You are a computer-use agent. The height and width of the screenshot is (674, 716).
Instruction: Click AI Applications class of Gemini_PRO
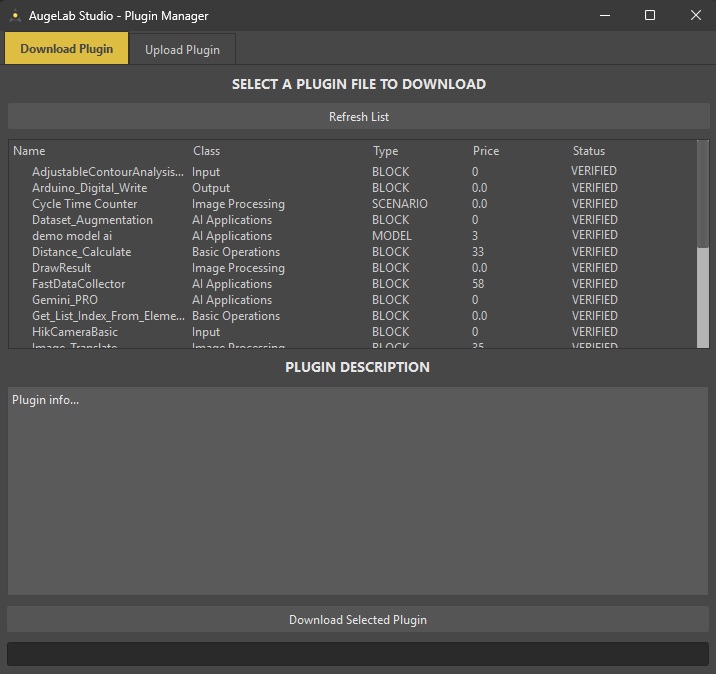tap(232, 300)
